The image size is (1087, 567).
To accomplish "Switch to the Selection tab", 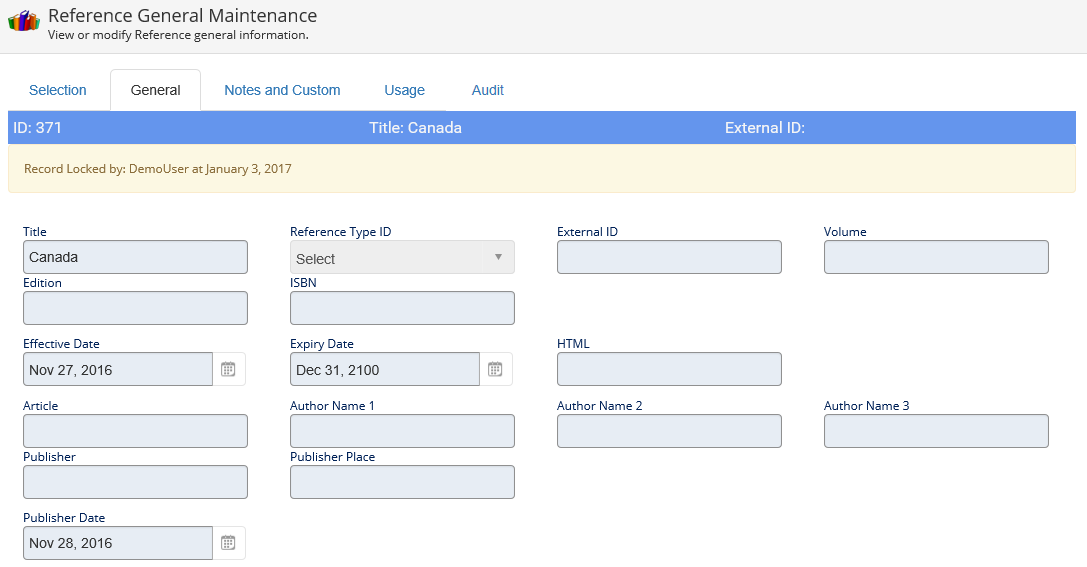I will pyautogui.click(x=58, y=90).
